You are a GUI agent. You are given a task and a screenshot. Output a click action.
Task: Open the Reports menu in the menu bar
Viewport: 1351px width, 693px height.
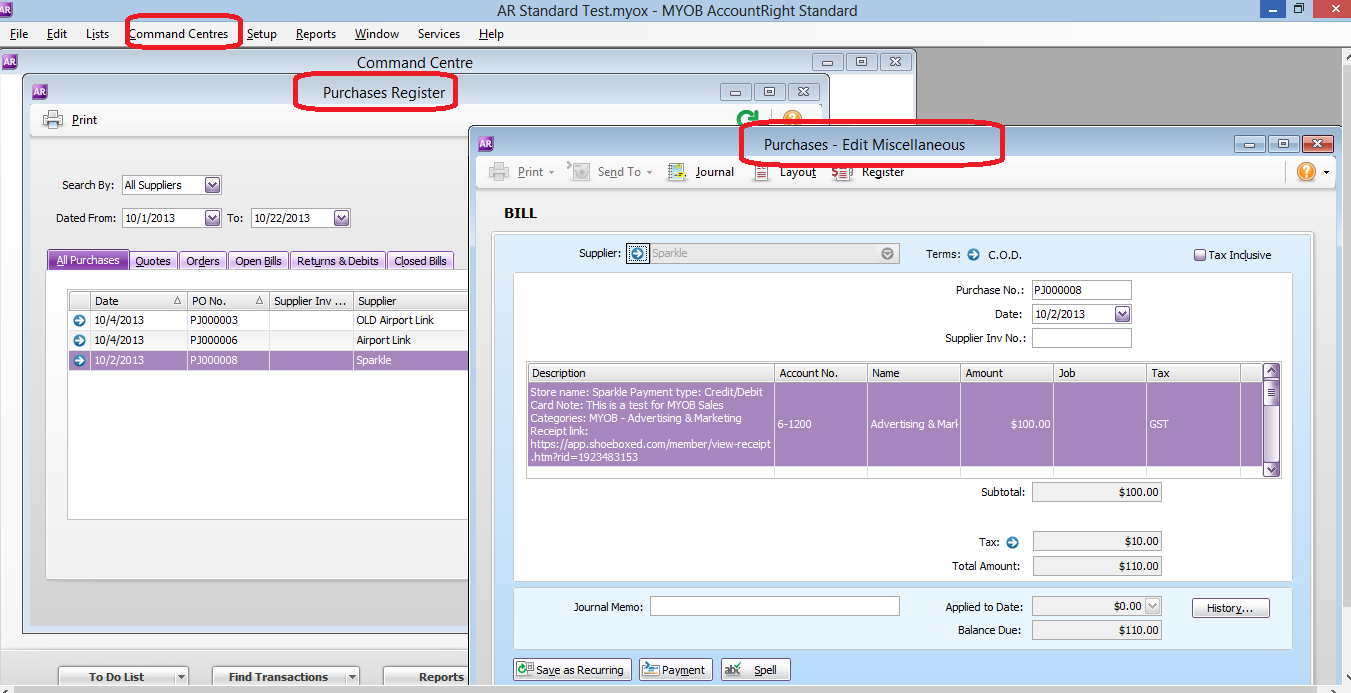click(316, 34)
